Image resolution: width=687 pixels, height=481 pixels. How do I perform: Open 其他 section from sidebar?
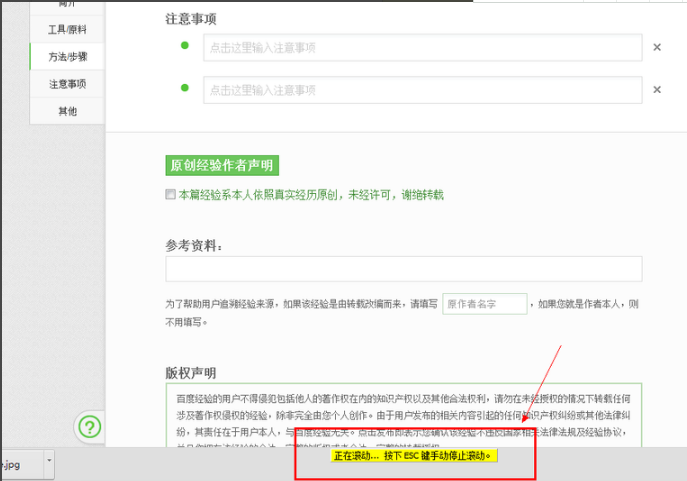coord(67,111)
